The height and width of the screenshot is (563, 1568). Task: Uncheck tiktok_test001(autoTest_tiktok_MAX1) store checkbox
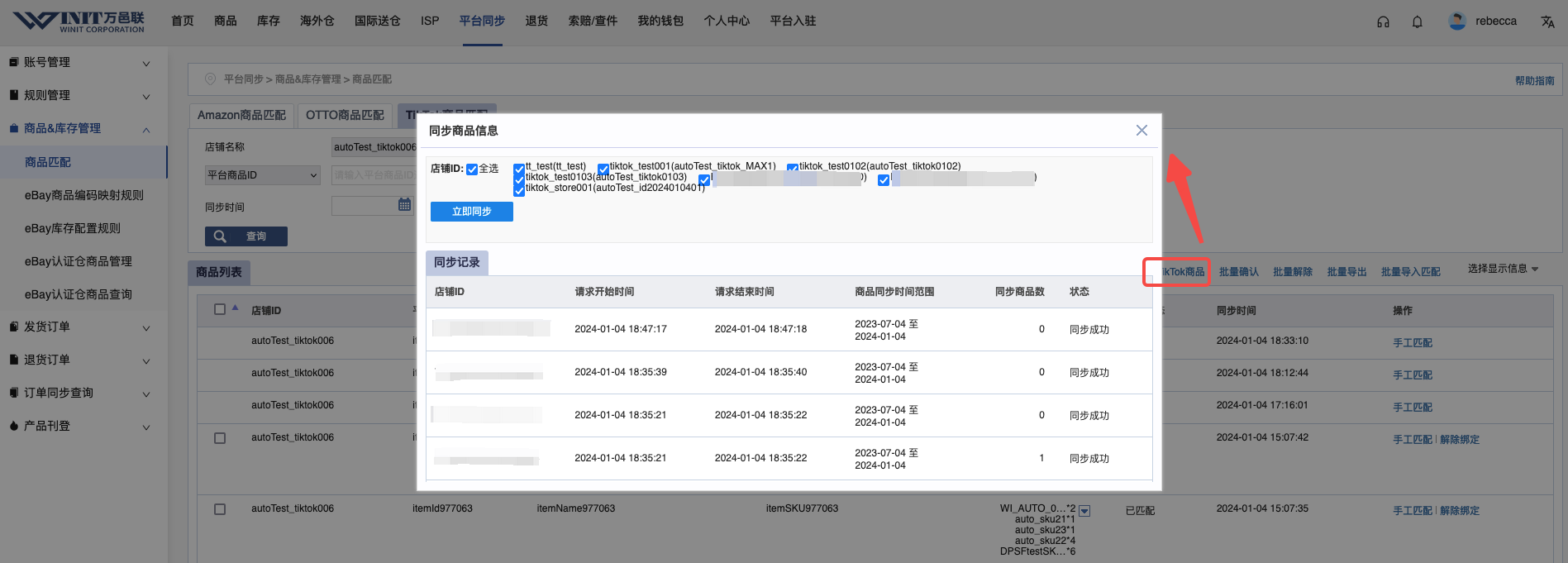[x=603, y=169]
